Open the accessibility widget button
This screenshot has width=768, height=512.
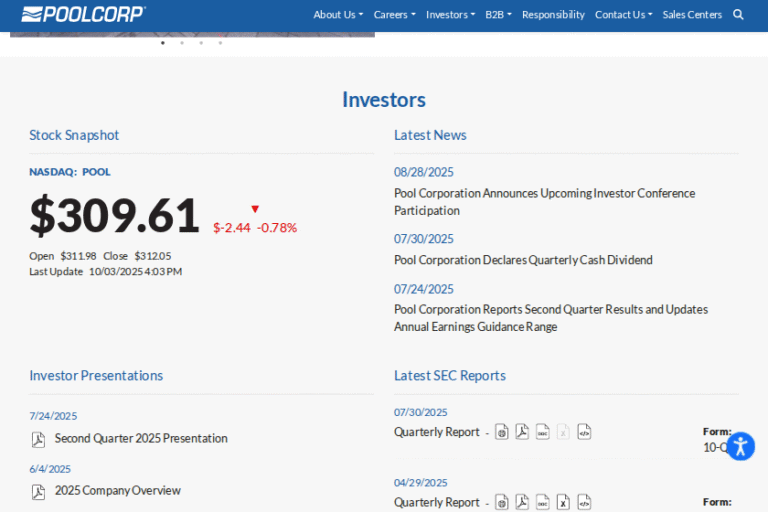[x=740, y=446]
